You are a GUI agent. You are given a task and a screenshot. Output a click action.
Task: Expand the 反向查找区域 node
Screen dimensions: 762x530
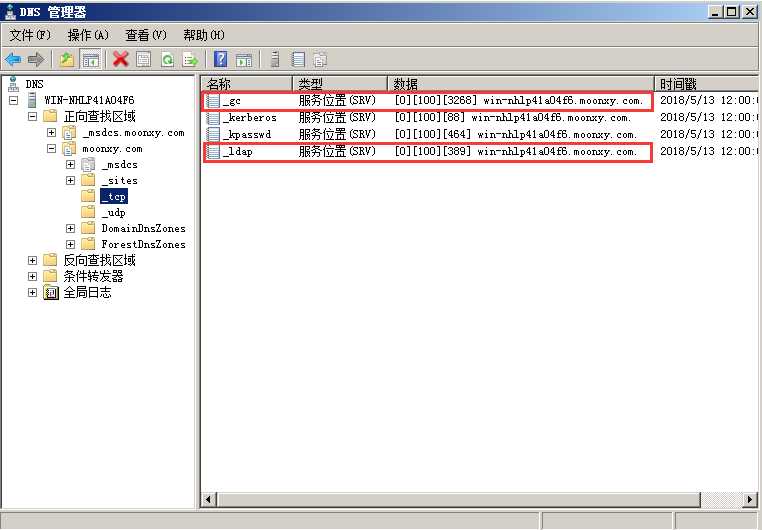(x=32, y=260)
